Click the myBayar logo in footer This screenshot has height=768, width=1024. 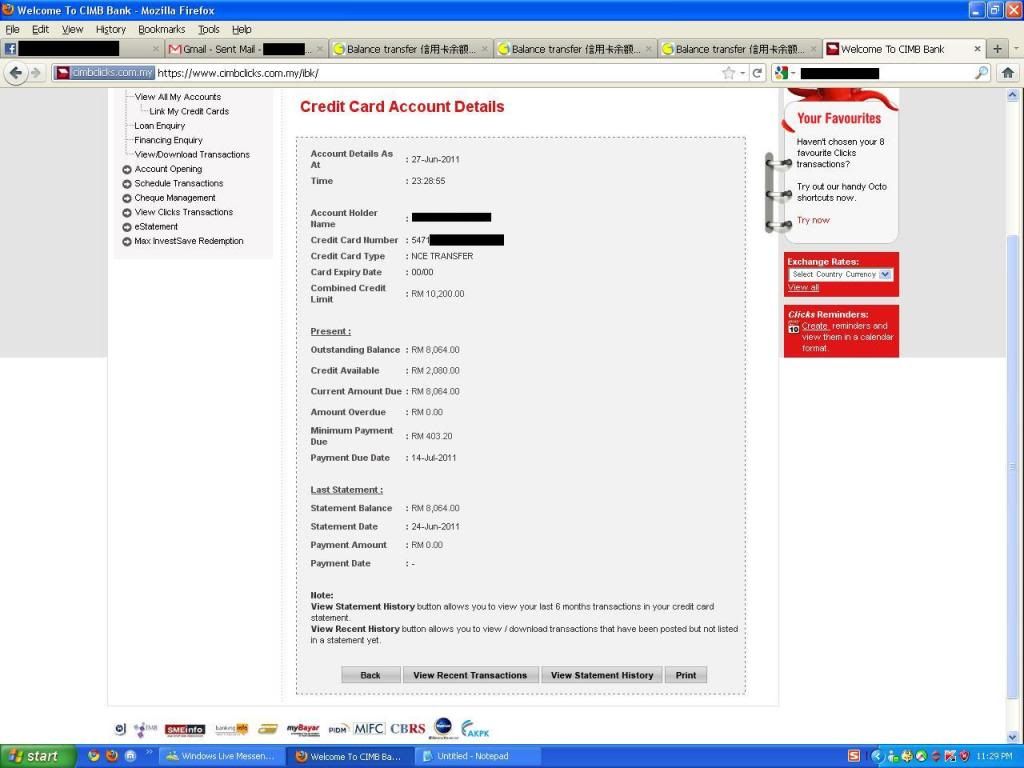[303, 729]
